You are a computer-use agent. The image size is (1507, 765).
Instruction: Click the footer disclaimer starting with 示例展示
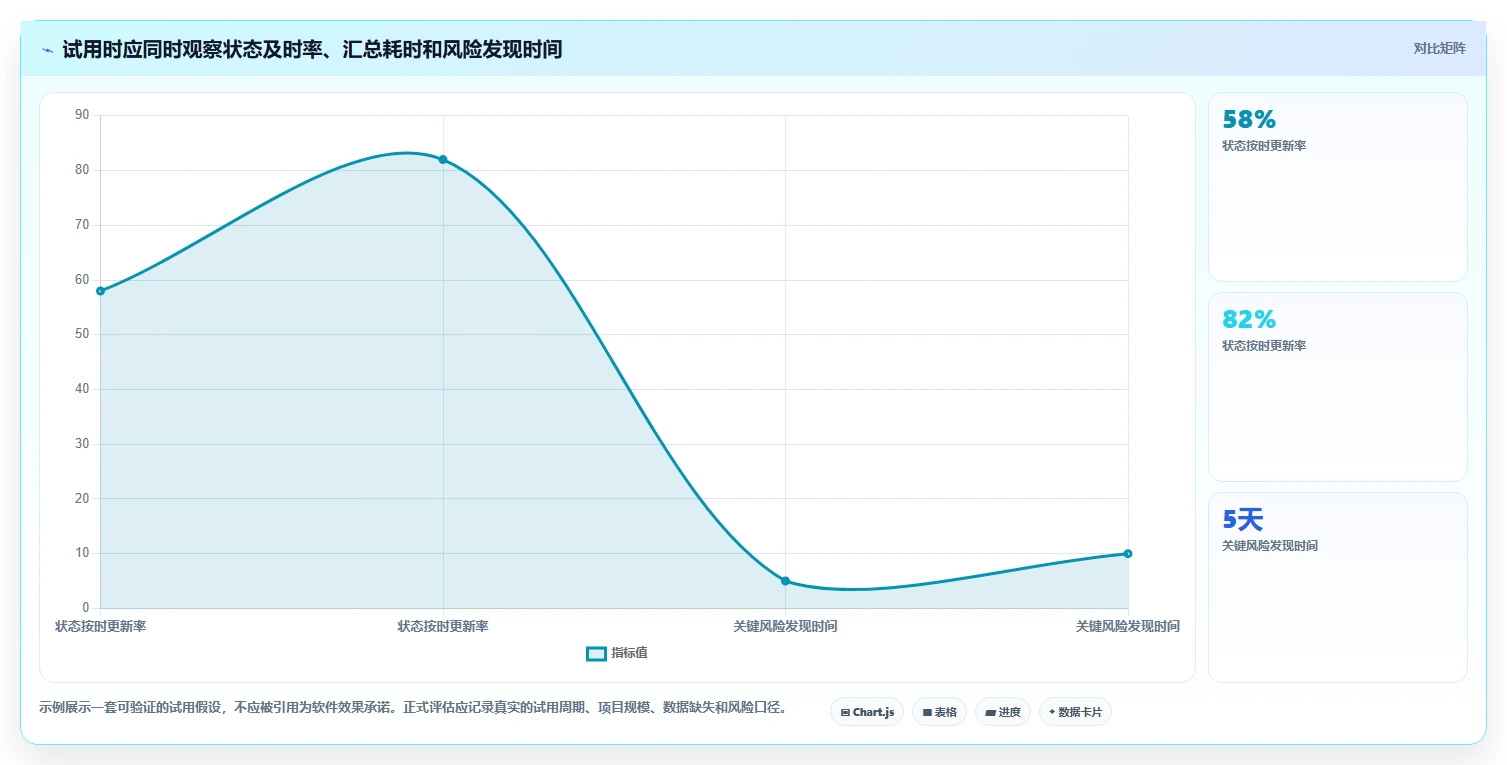pos(413,707)
